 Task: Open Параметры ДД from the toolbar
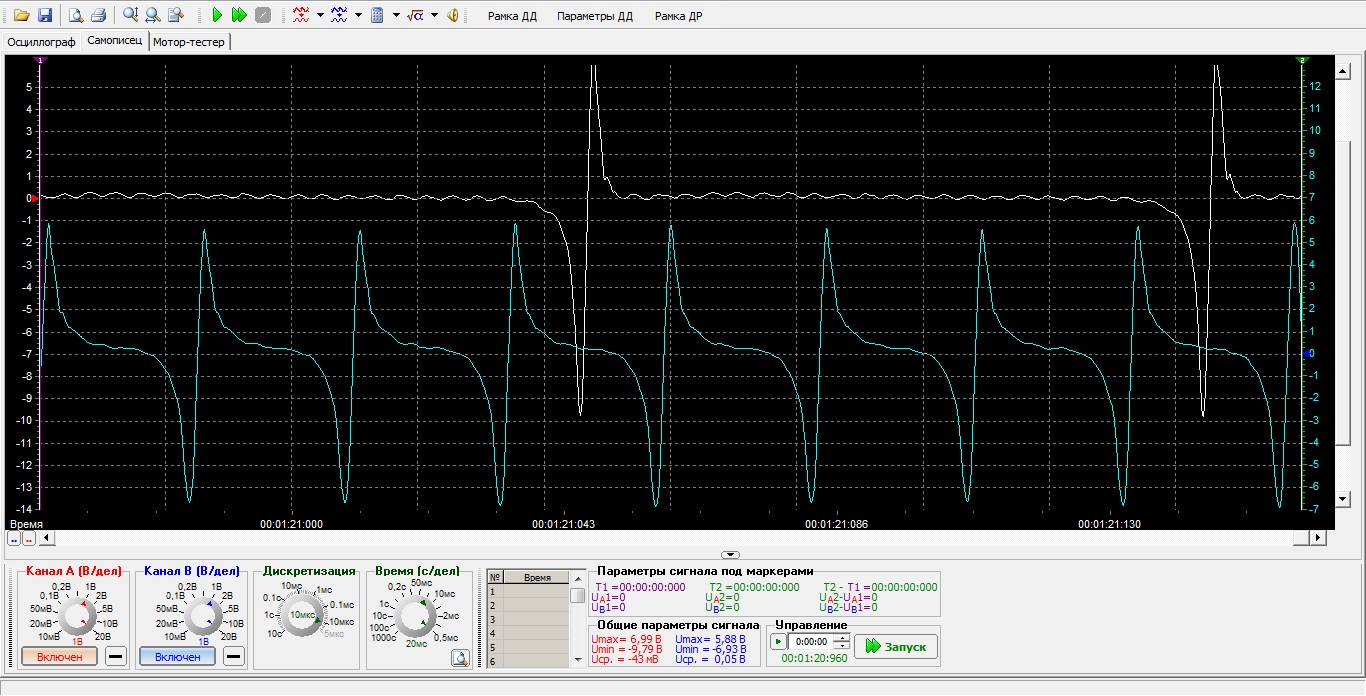coord(595,16)
